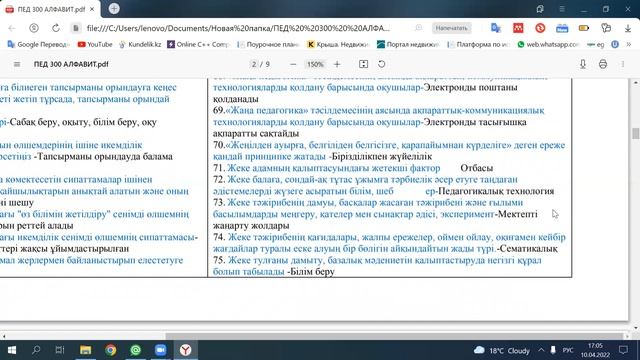This screenshot has height=360, width=640.
Task: Go back with the browser back arrow
Action: tap(12, 28)
